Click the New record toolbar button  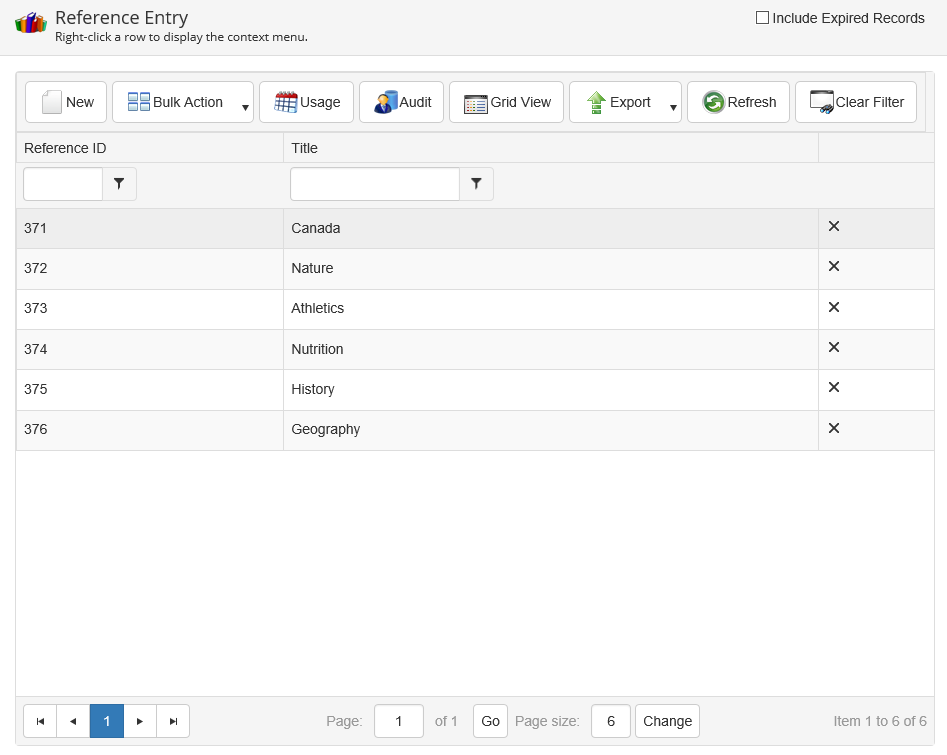click(x=66, y=102)
